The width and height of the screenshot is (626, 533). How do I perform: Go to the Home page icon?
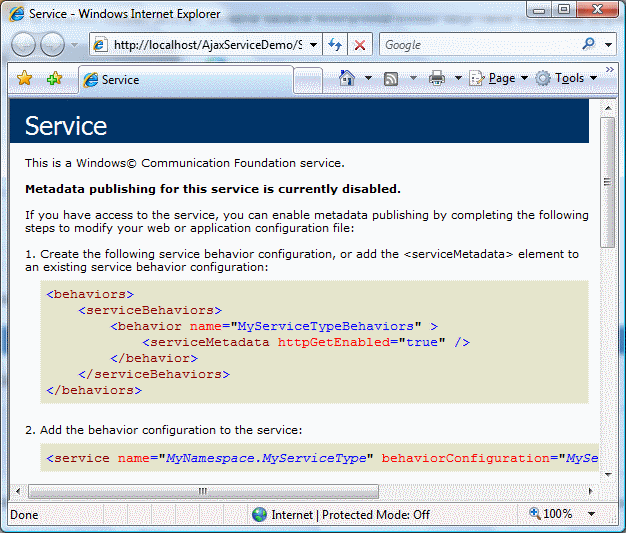click(347, 78)
